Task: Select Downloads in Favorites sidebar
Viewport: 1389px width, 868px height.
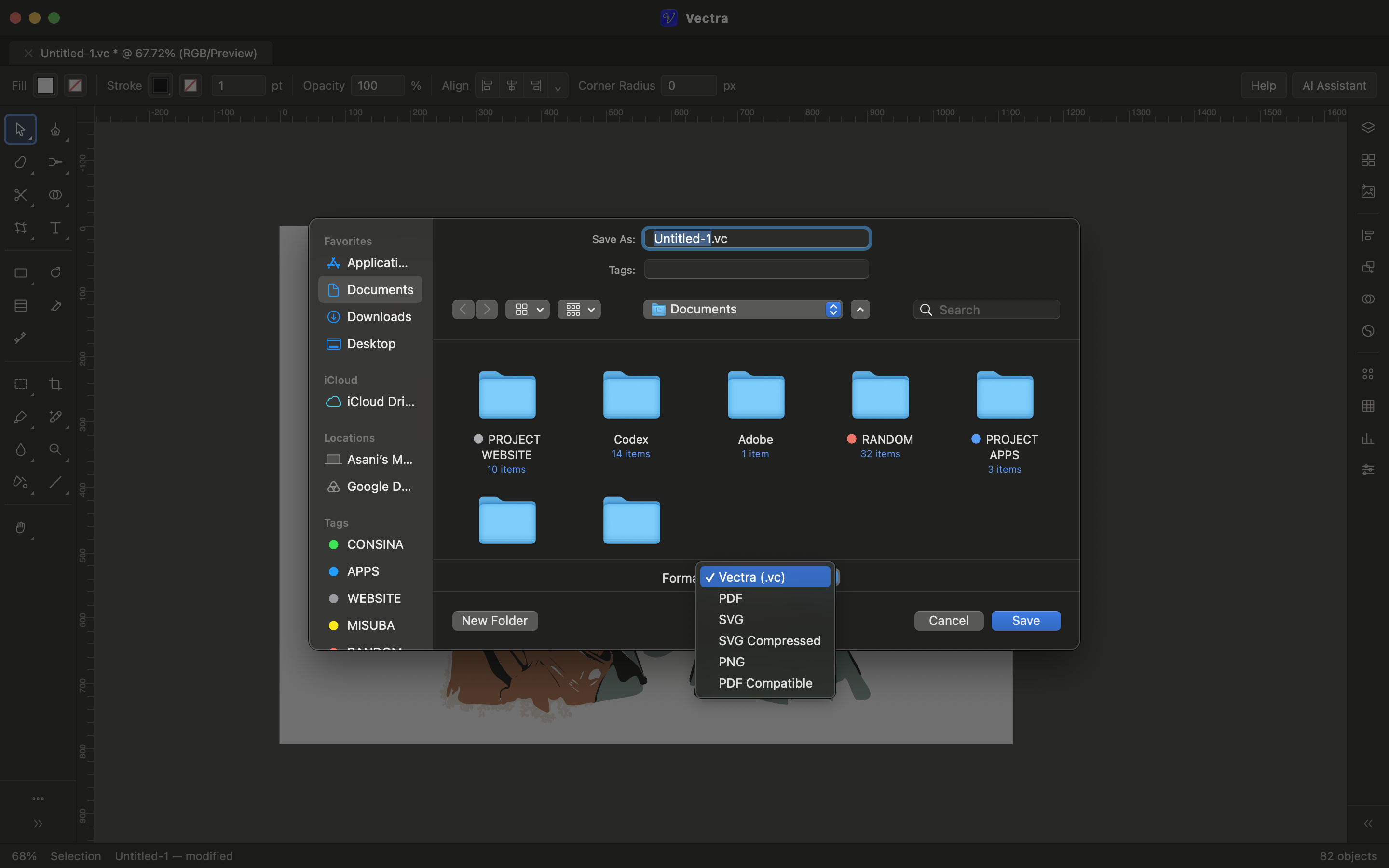Action: pyautogui.click(x=370, y=317)
